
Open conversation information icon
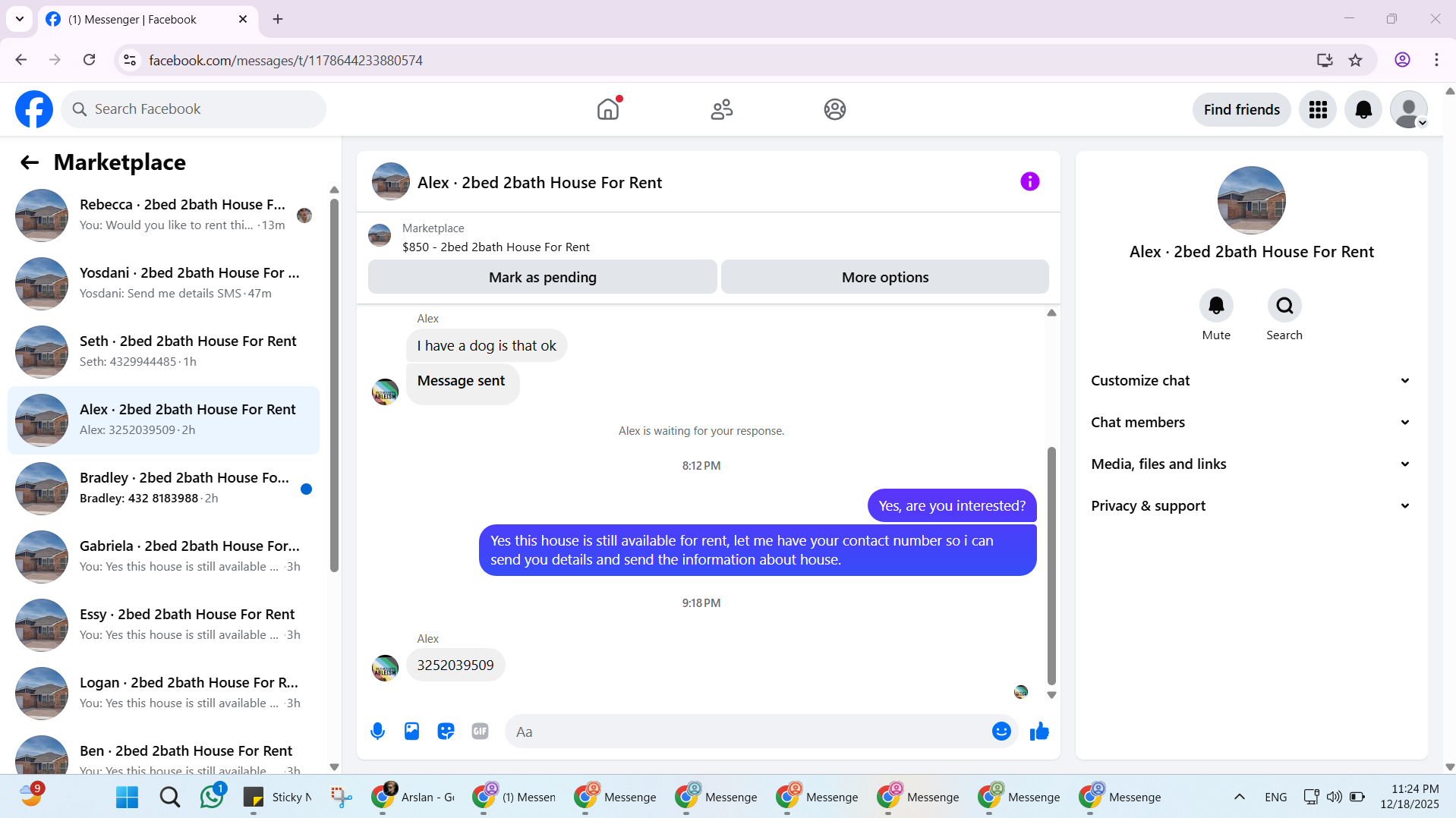1029,181
